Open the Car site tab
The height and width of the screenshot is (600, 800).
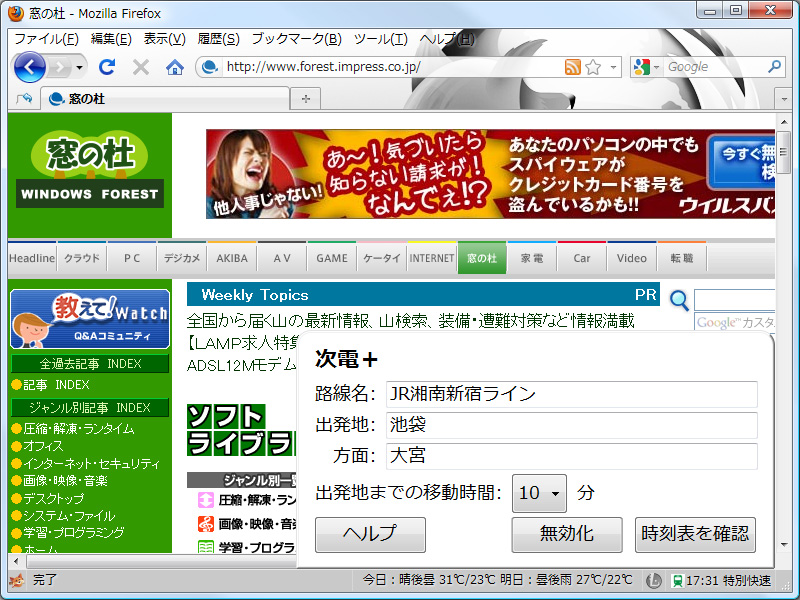[x=582, y=258]
